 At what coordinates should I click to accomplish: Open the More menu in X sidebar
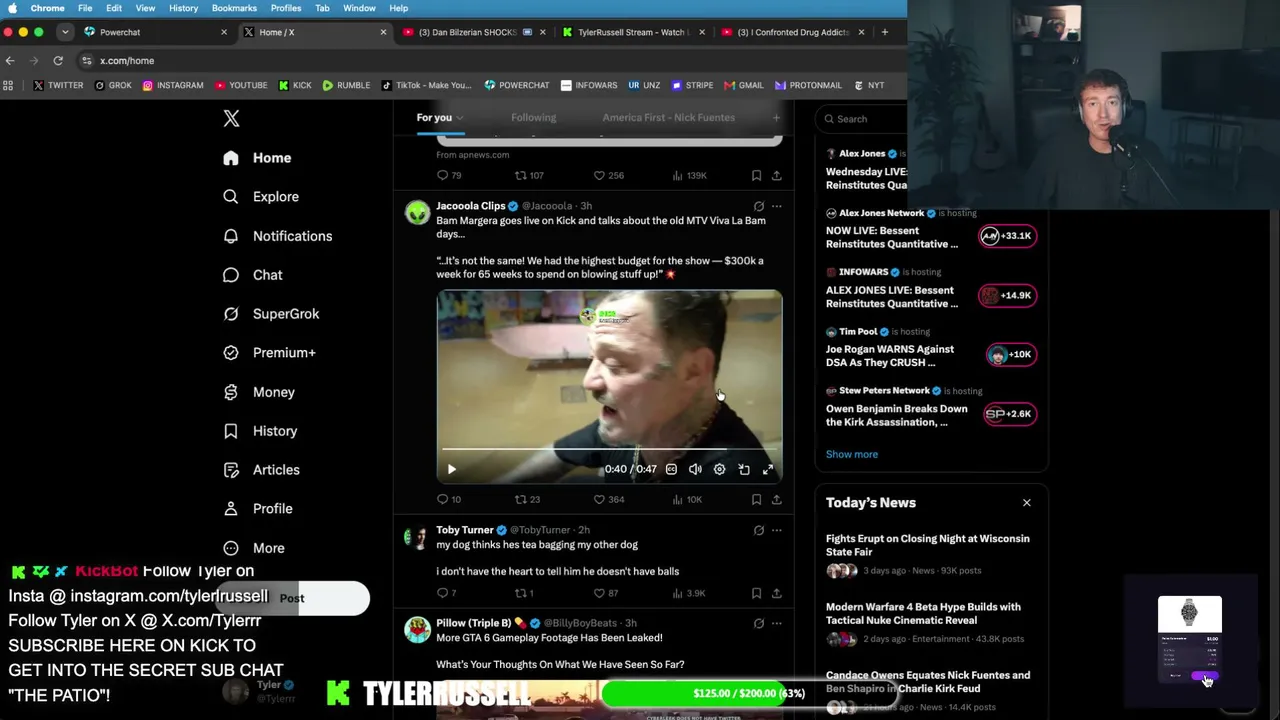pos(254,548)
